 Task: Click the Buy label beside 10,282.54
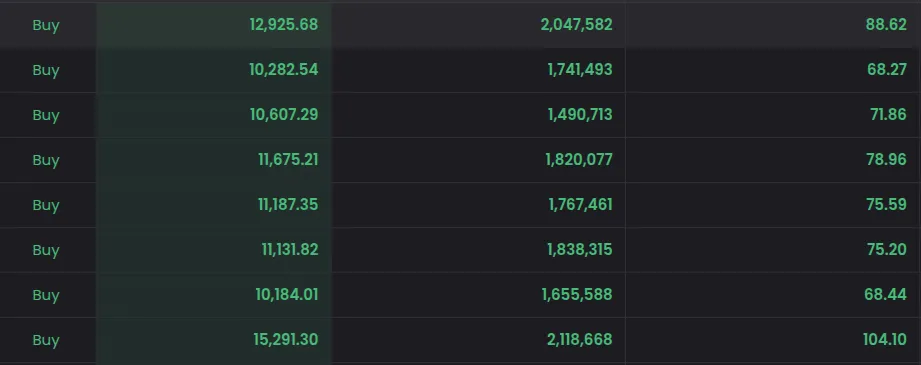(x=46, y=70)
